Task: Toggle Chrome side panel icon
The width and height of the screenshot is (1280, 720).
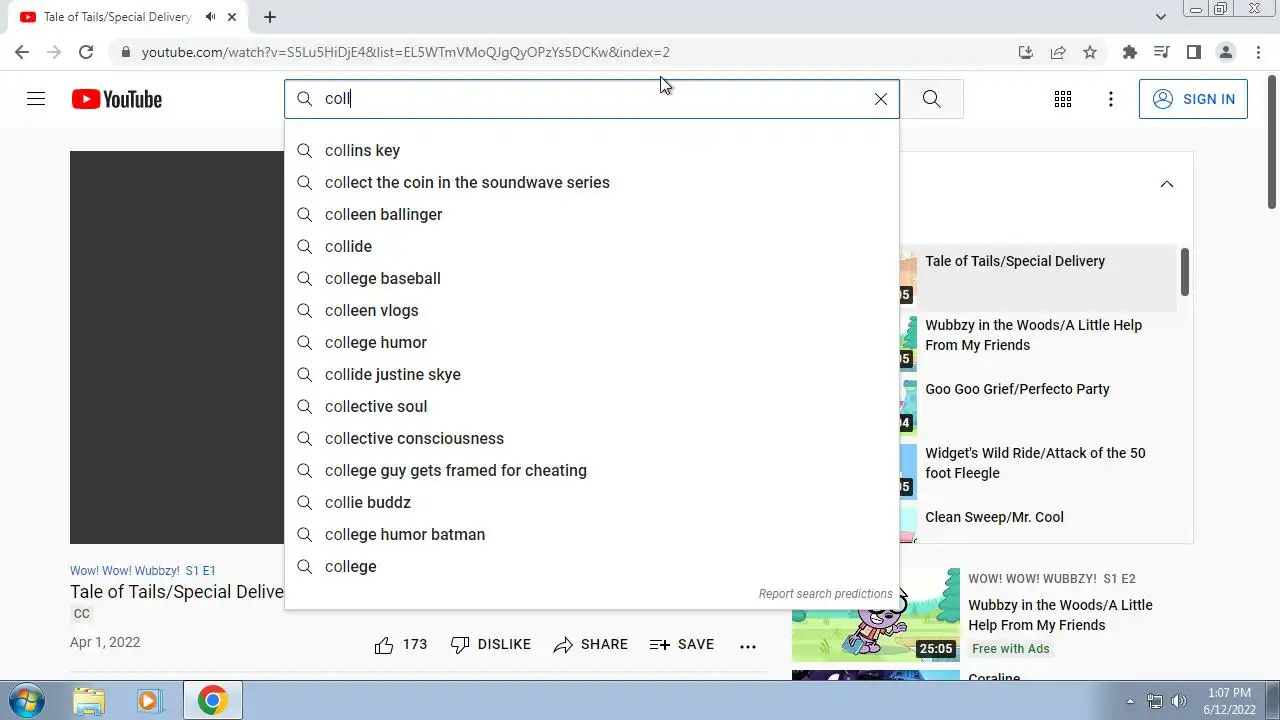Action: pos(1193,52)
